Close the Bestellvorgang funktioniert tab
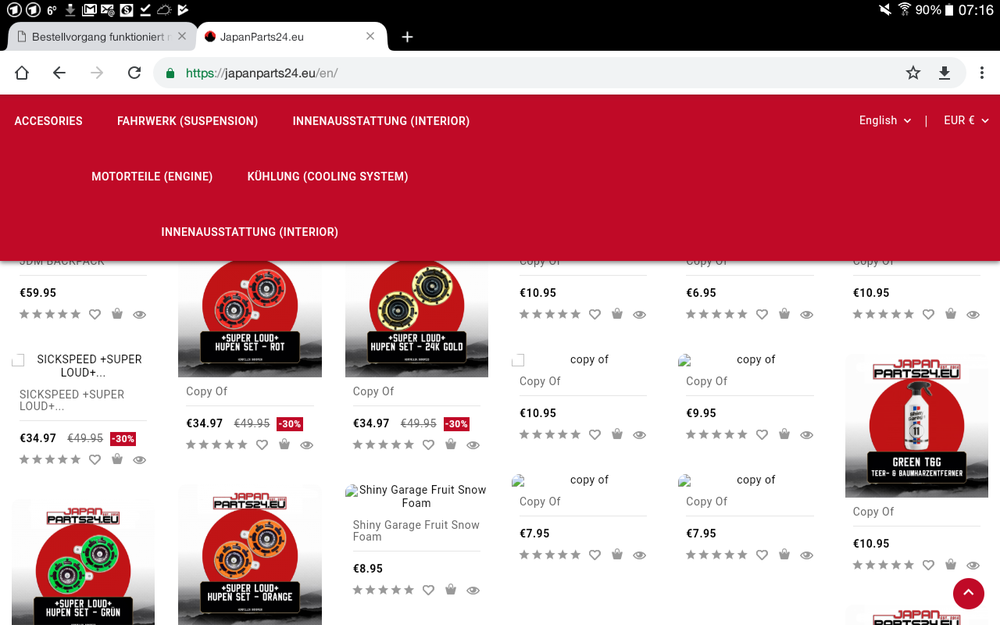 (182, 36)
